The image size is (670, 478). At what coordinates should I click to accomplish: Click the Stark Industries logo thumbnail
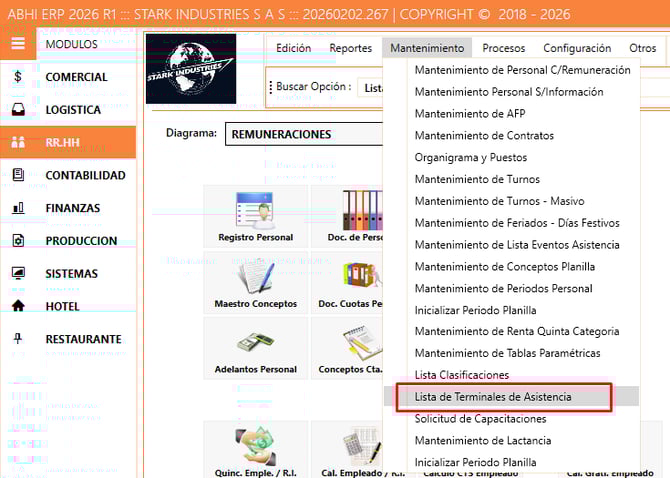191,68
